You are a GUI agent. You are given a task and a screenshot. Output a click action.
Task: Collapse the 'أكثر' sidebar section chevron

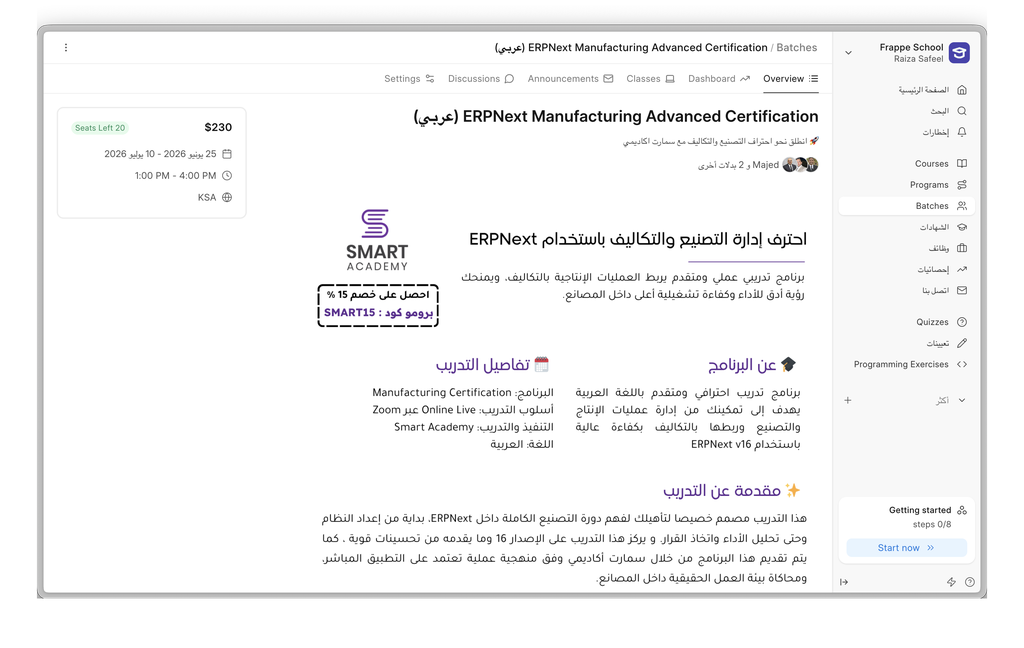click(962, 400)
